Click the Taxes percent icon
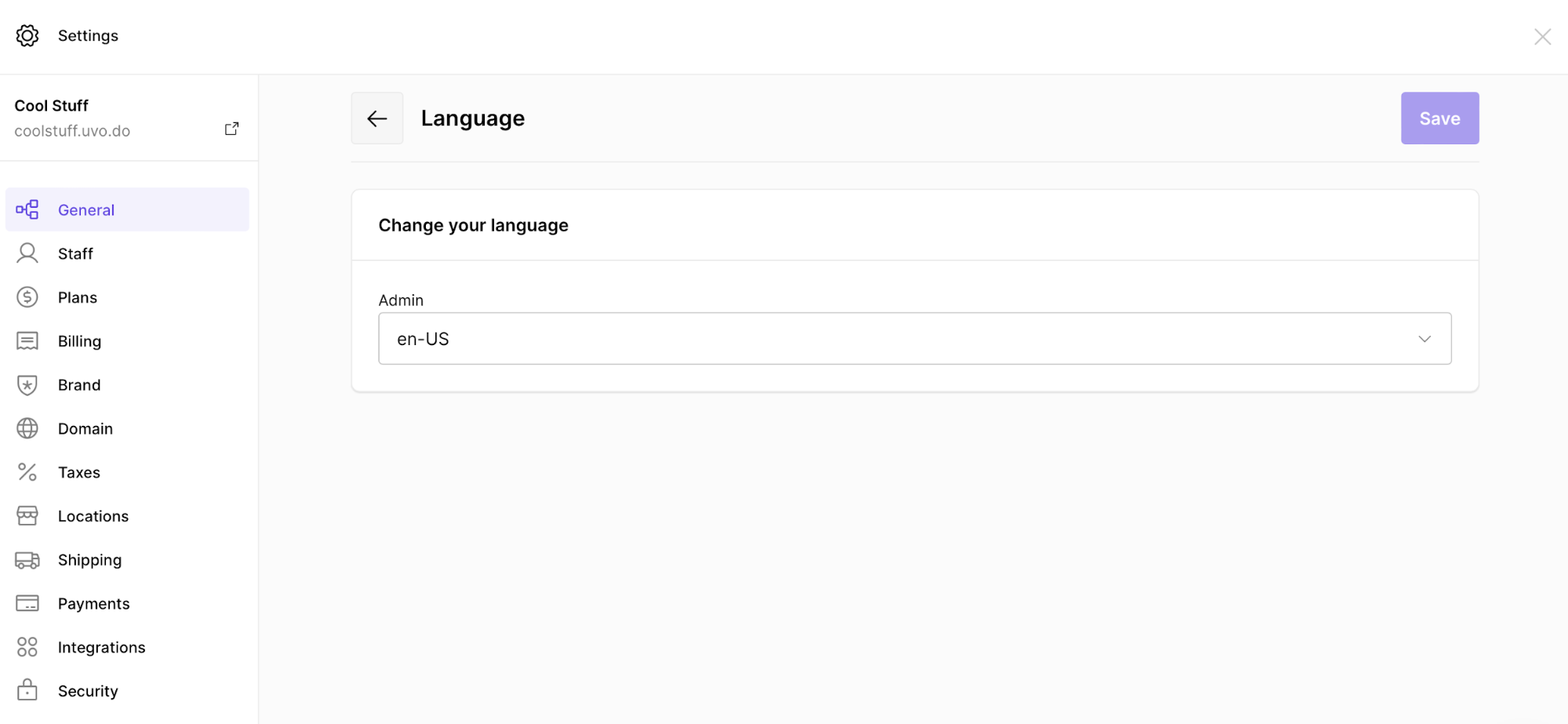The width and height of the screenshot is (1568, 724). (27, 471)
